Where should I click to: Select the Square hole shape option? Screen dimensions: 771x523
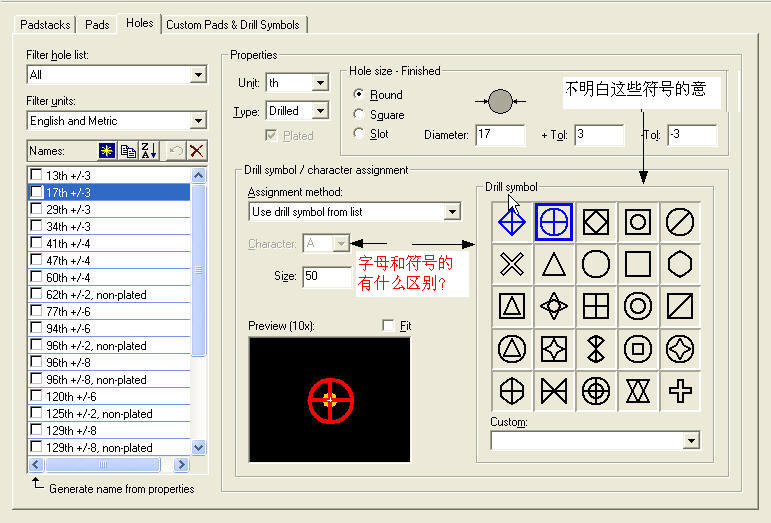[359, 114]
